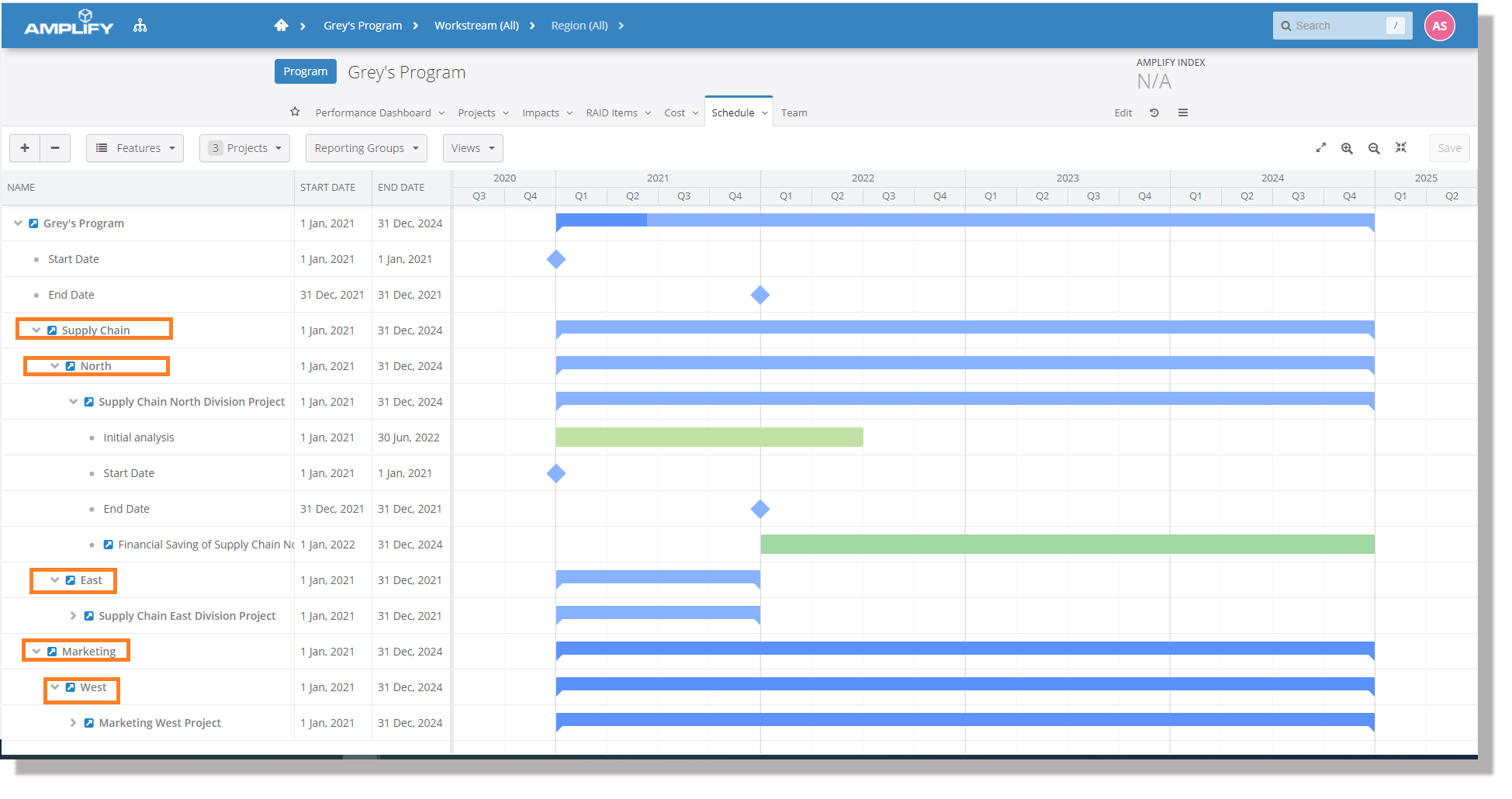This screenshot has height=799, width=1512.
Task: Click the zoom in magnifier icon
Action: pos(1347,148)
